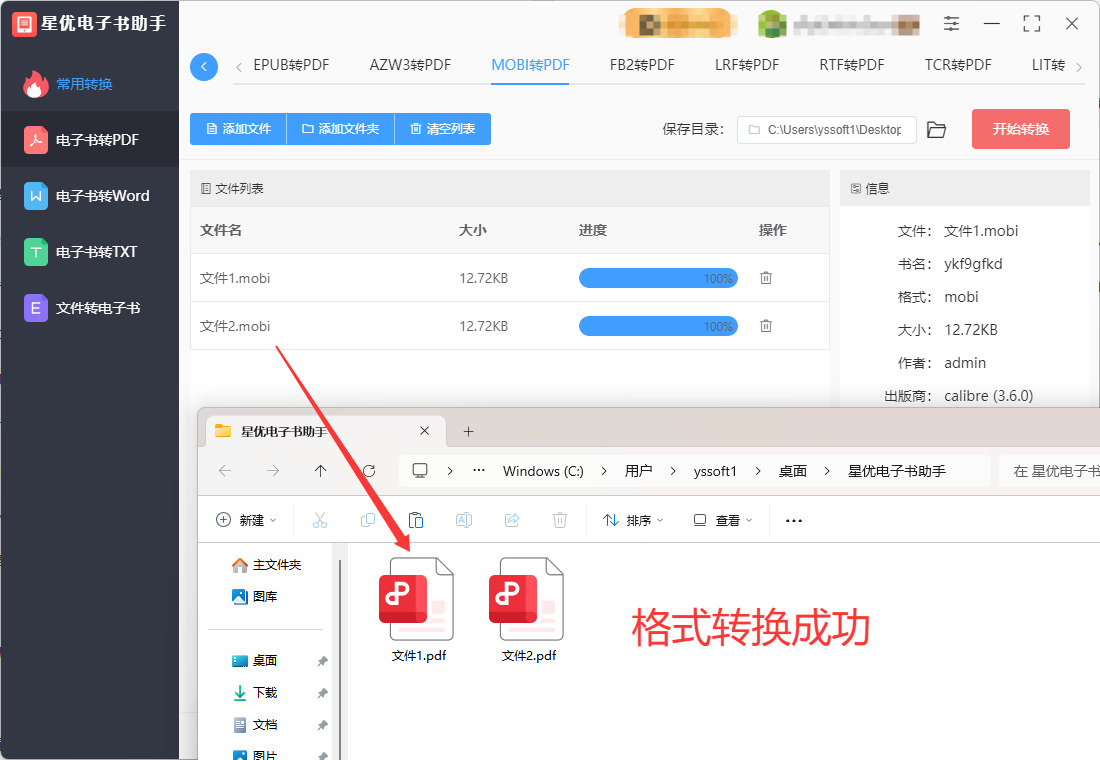The width and height of the screenshot is (1100, 760).
Task: Click yssoft1 breadcrumb in address bar
Action: (x=715, y=472)
